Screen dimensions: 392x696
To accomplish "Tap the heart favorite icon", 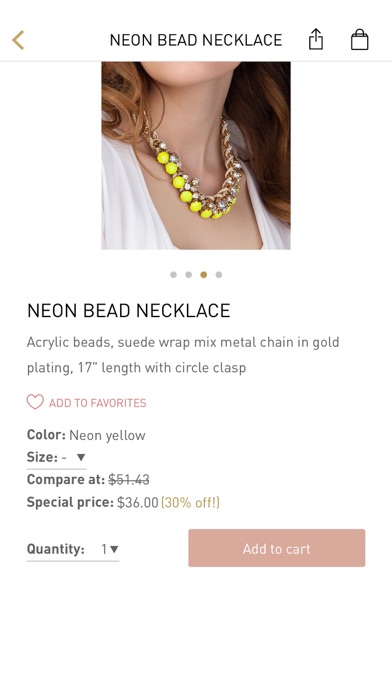I will click(x=35, y=402).
